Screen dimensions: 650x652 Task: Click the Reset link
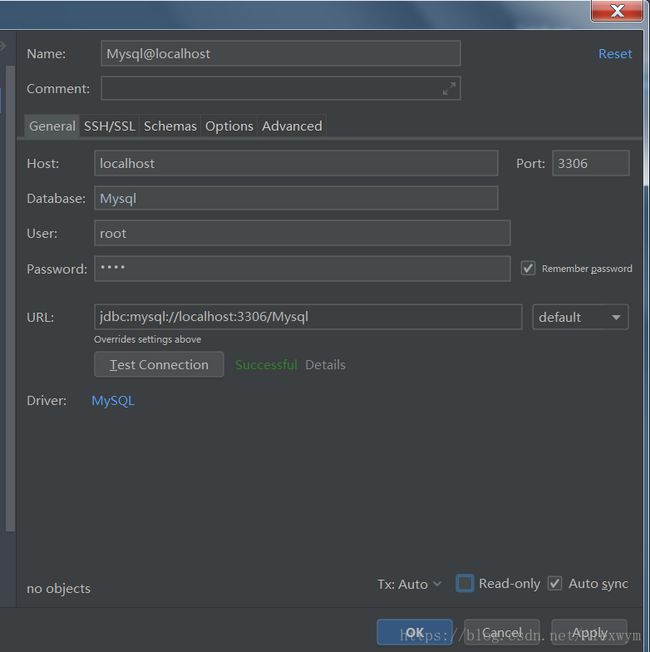pos(615,54)
